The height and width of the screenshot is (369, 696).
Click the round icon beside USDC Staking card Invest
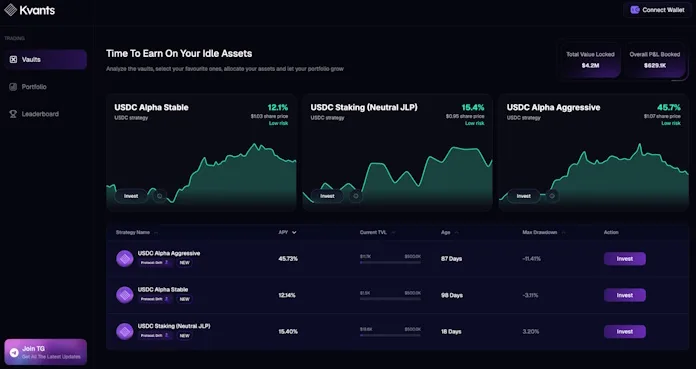(x=356, y=196)
